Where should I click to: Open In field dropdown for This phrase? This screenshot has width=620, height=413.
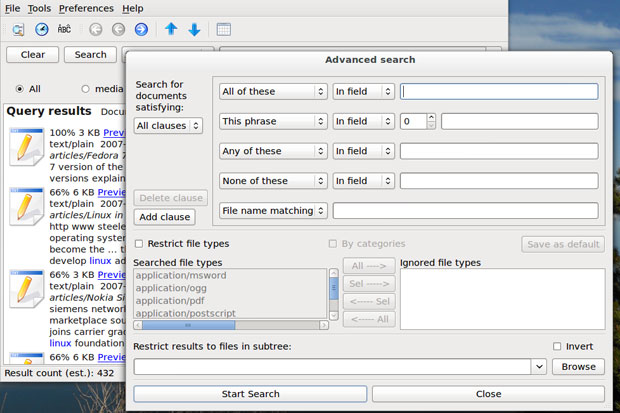(x=364, y=121)
